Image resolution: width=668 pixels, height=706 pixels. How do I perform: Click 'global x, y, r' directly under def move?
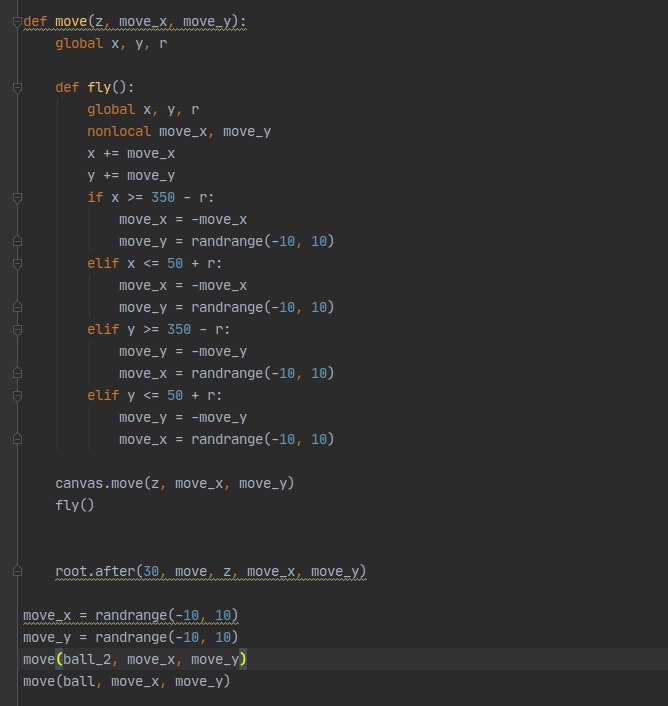coord(111,44)
